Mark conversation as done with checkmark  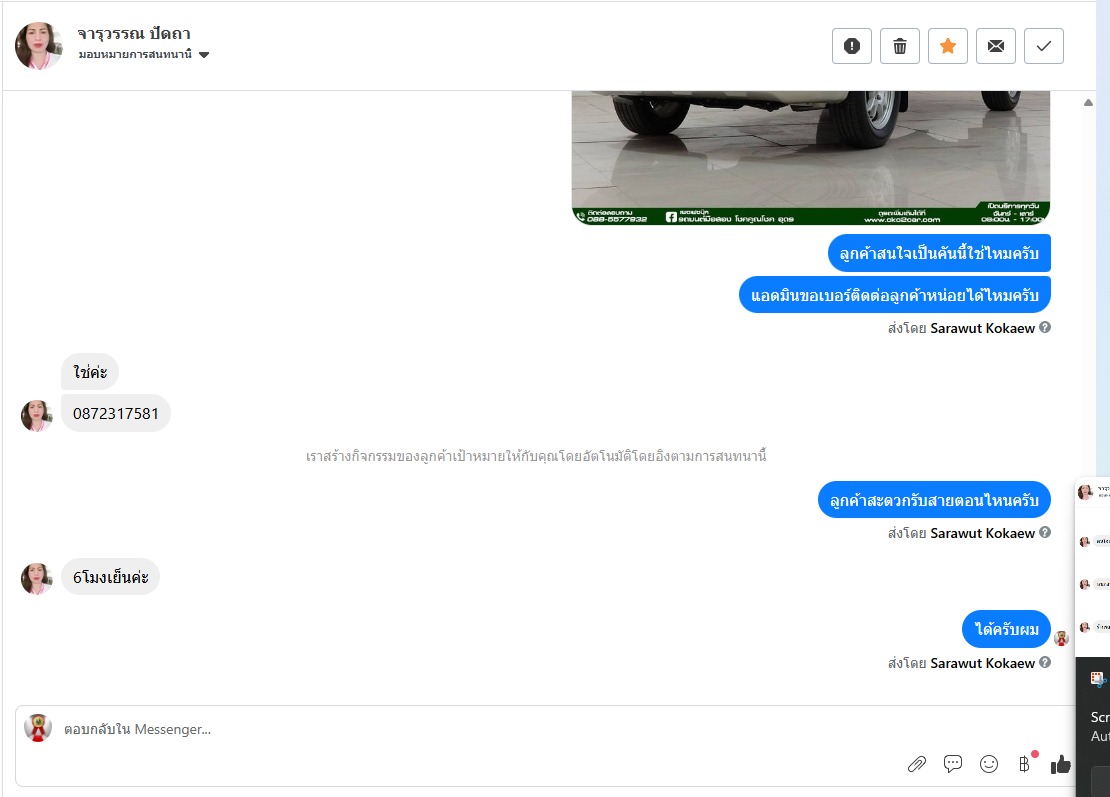coord(1044,46)
